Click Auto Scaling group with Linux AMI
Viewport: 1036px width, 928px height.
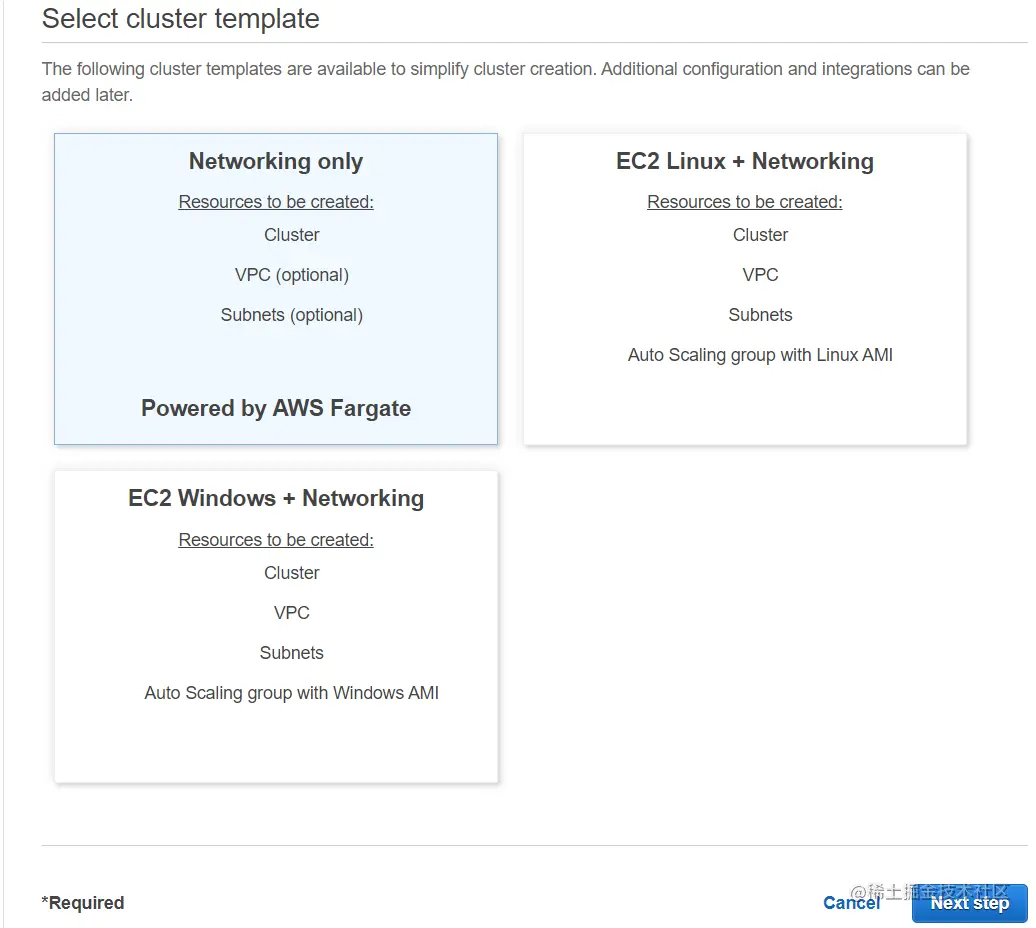point(760,355)
